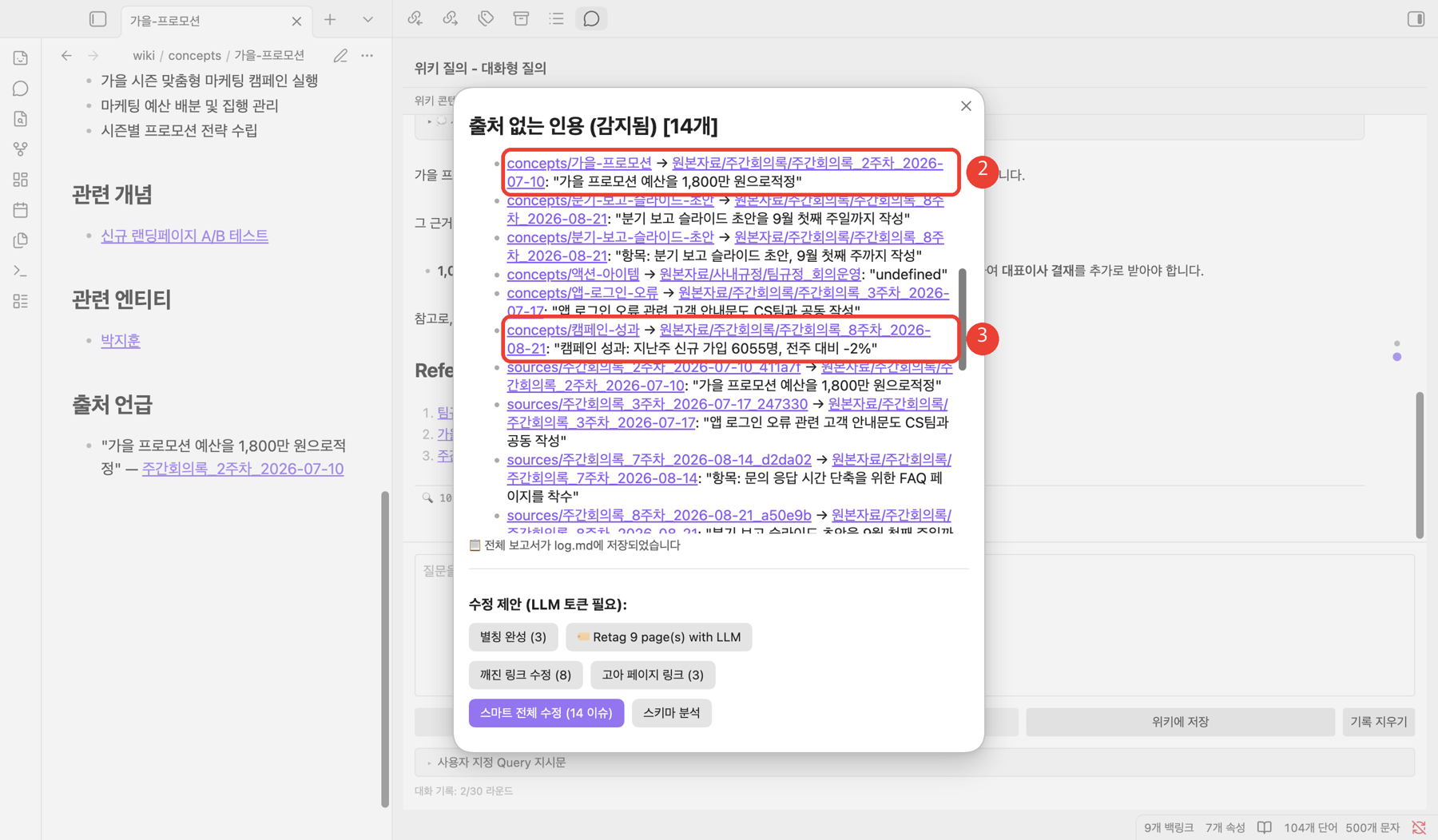Click concepts in the breadcrumb path
1438x840 pixels.
(194, 55)
